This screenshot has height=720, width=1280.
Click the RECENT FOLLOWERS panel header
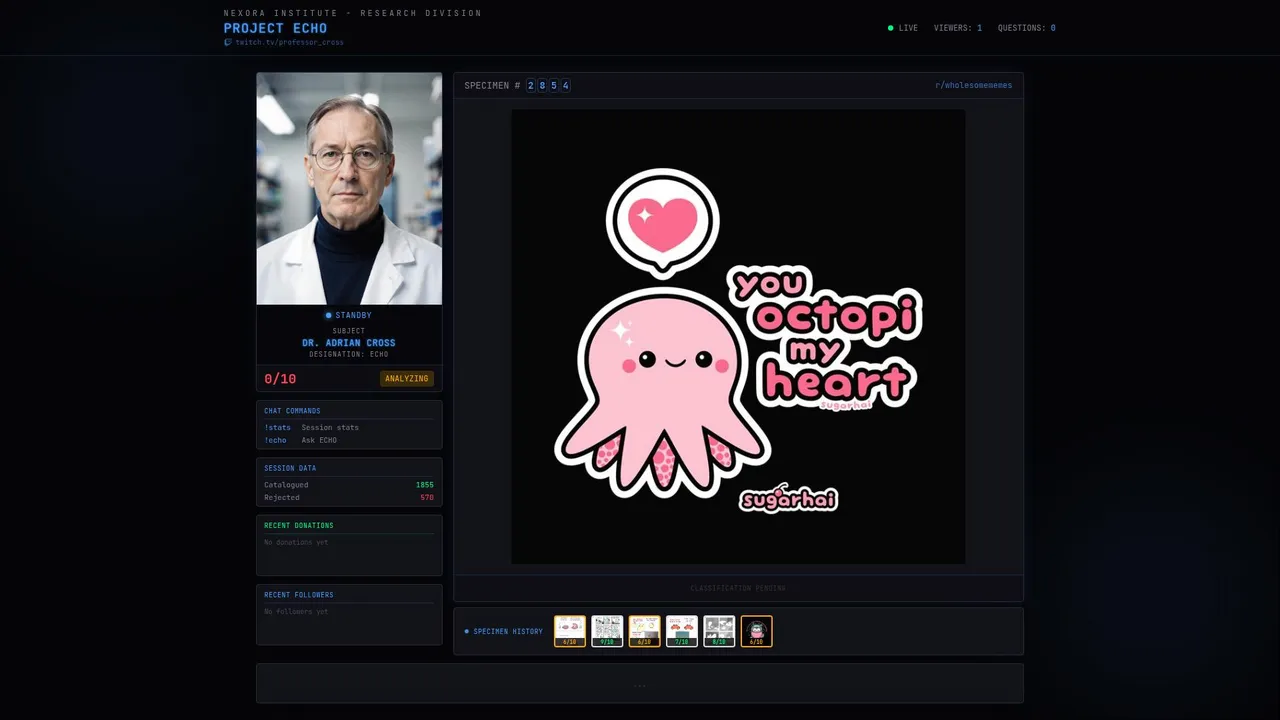(299, 595)
